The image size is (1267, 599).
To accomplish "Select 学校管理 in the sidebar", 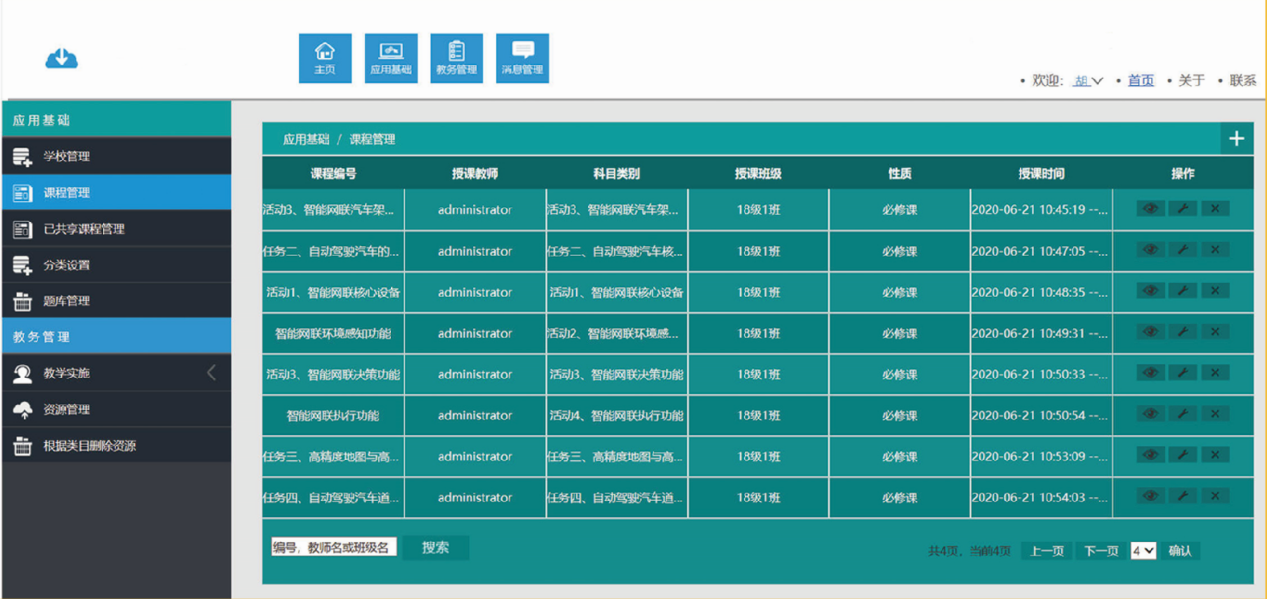I will tap(70, 155).
